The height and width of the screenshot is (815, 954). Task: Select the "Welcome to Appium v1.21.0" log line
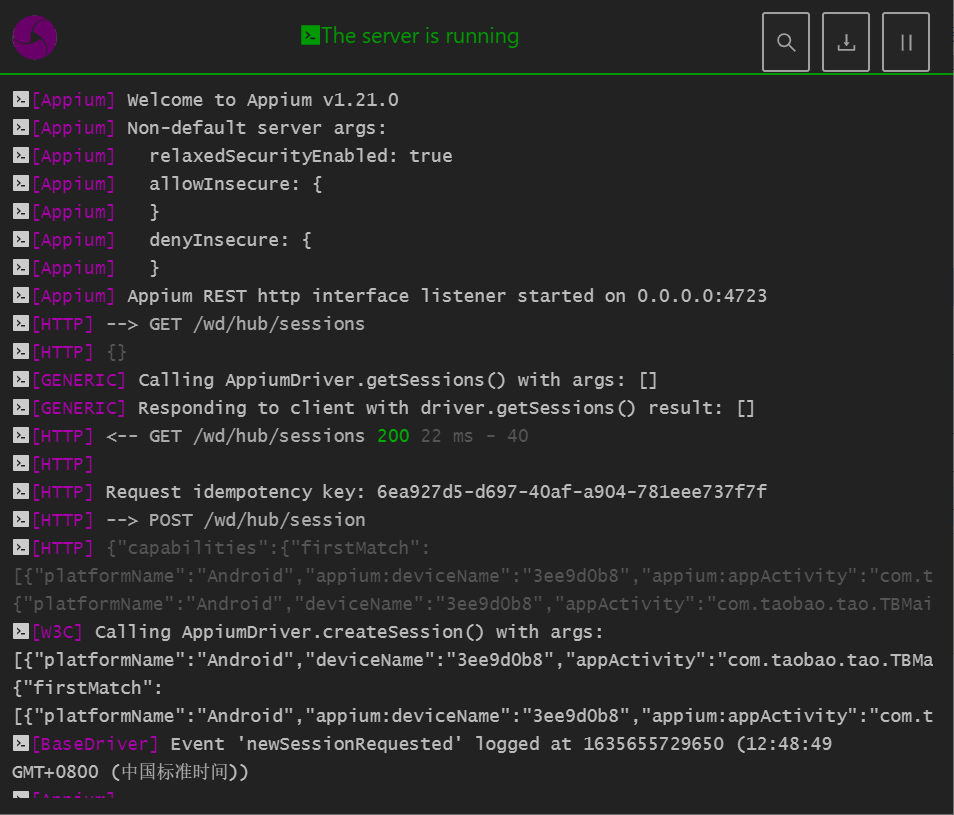click(262, 100)
